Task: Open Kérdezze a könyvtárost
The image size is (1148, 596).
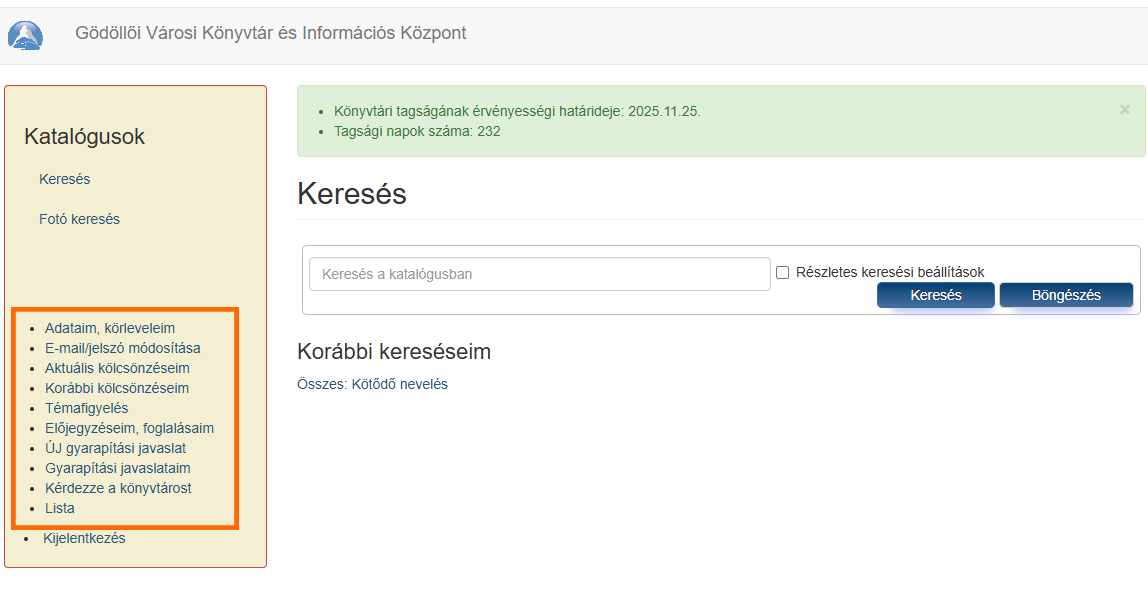Action: (x=118, y=488)
